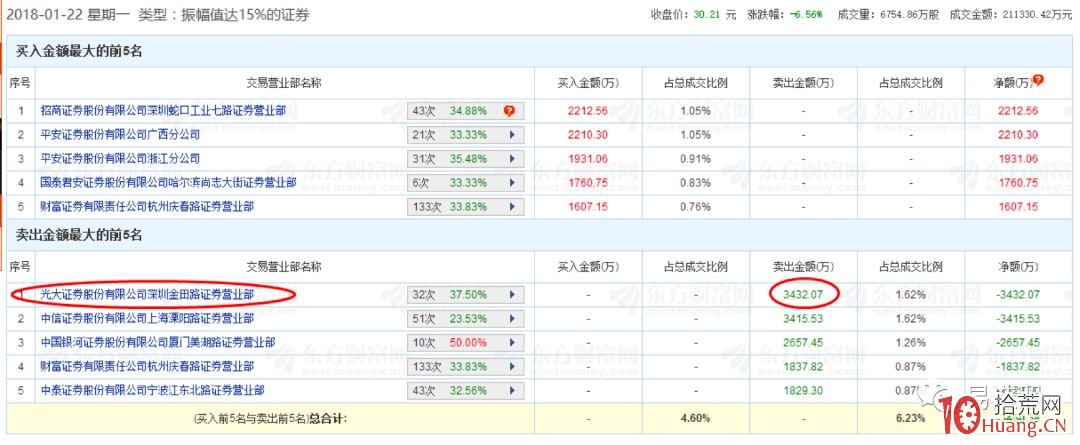Click the 0.76% ratio cell
Viewport: 1080px width, 445px height.
click(x=696, y=207)
